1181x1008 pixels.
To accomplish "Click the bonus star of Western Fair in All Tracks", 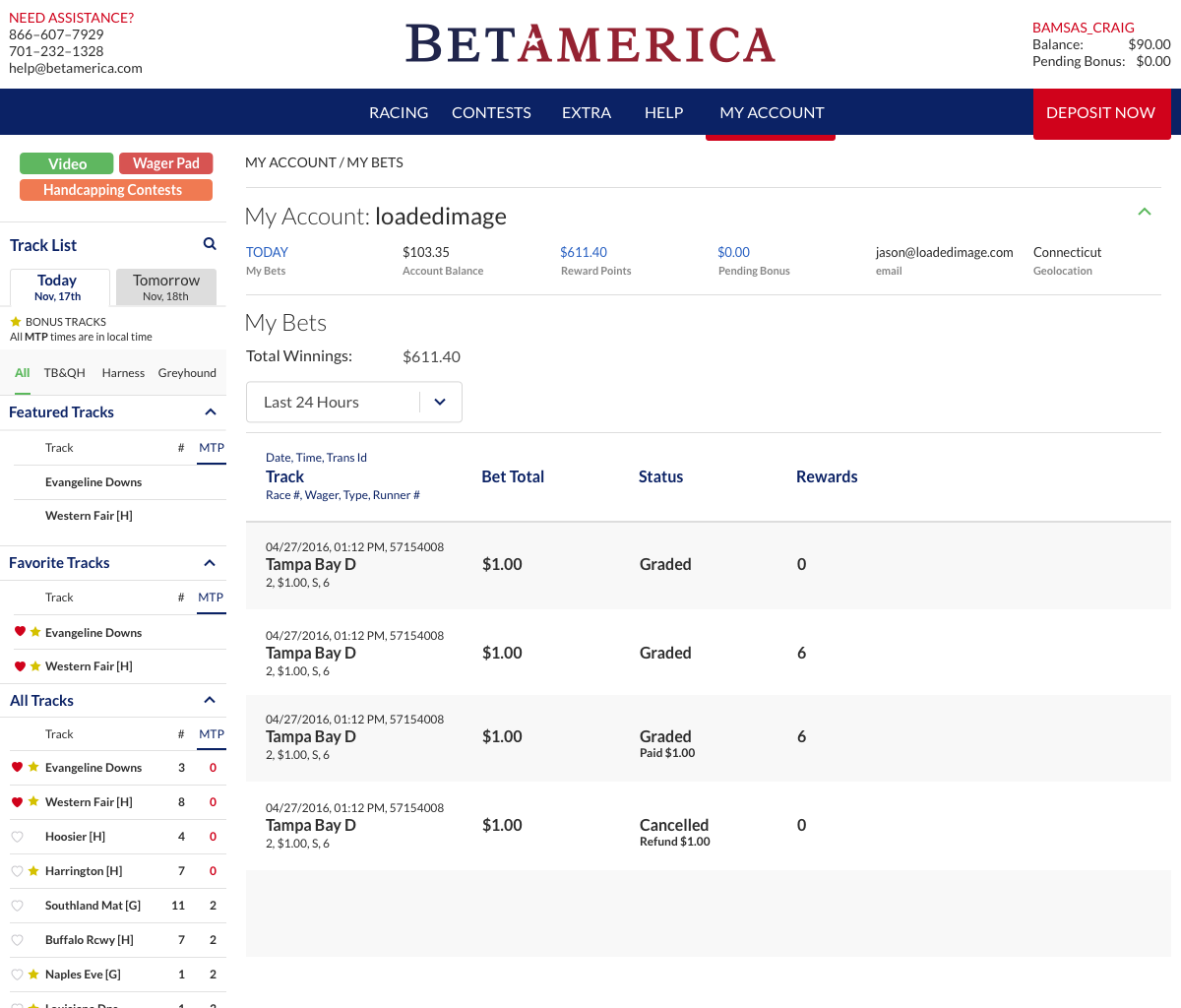I will coord(33,802).
